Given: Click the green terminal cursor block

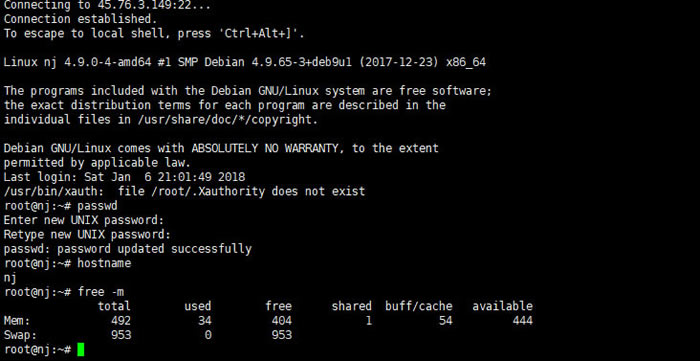Looking at the screenshot, I should point(80,349).
